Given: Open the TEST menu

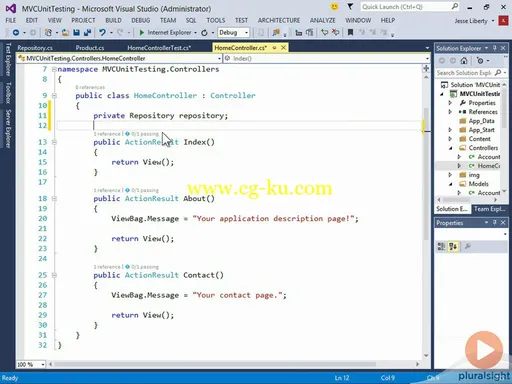Looking at the screenshot, I should pos(241,20).
